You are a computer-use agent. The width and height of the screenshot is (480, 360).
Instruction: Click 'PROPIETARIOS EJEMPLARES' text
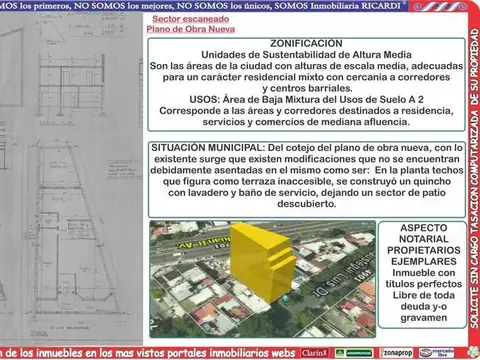pyautogui.click(x=424, y=256)
